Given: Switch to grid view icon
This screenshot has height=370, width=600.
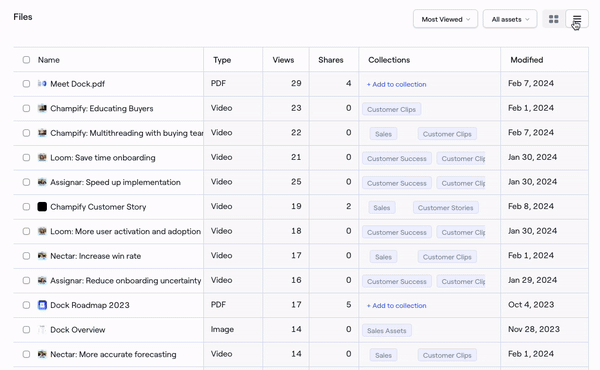Looking at the screenshot, I should click(x=553, y=19).
